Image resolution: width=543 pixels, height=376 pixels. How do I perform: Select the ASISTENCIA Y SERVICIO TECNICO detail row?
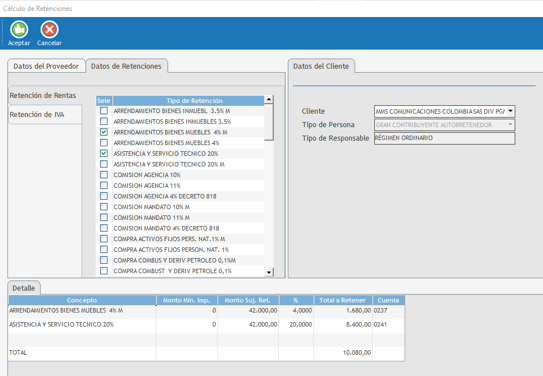206,324
